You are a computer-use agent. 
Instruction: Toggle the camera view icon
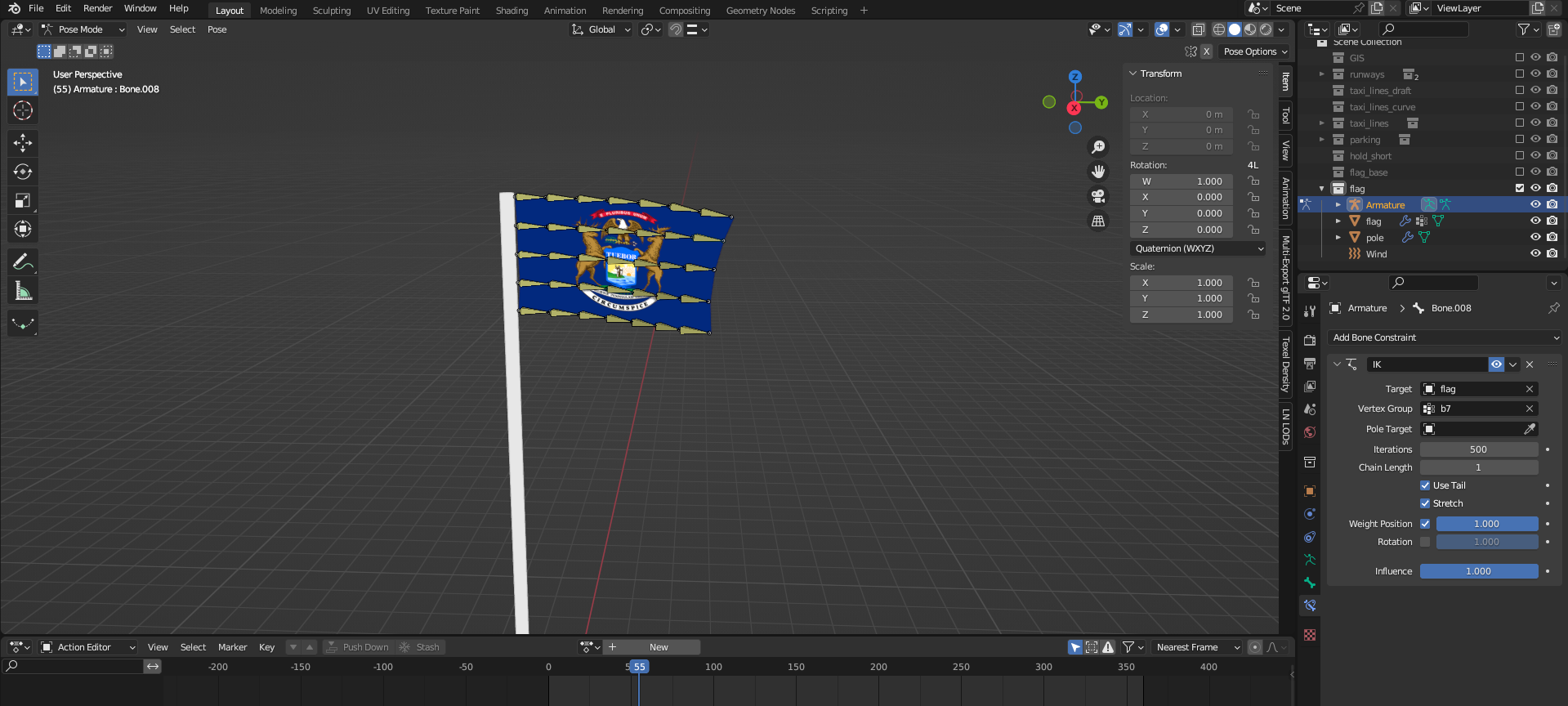click(x=1098, y=196)
